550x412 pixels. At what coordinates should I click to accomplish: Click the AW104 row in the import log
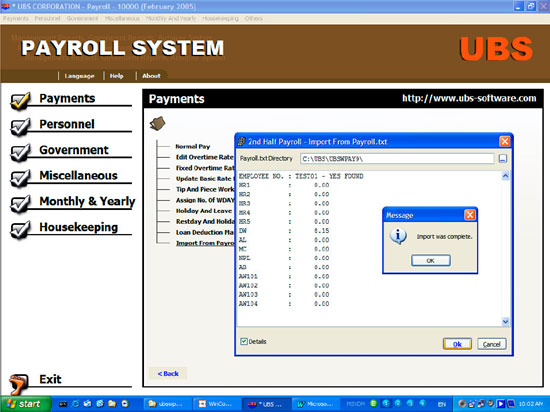284,304
